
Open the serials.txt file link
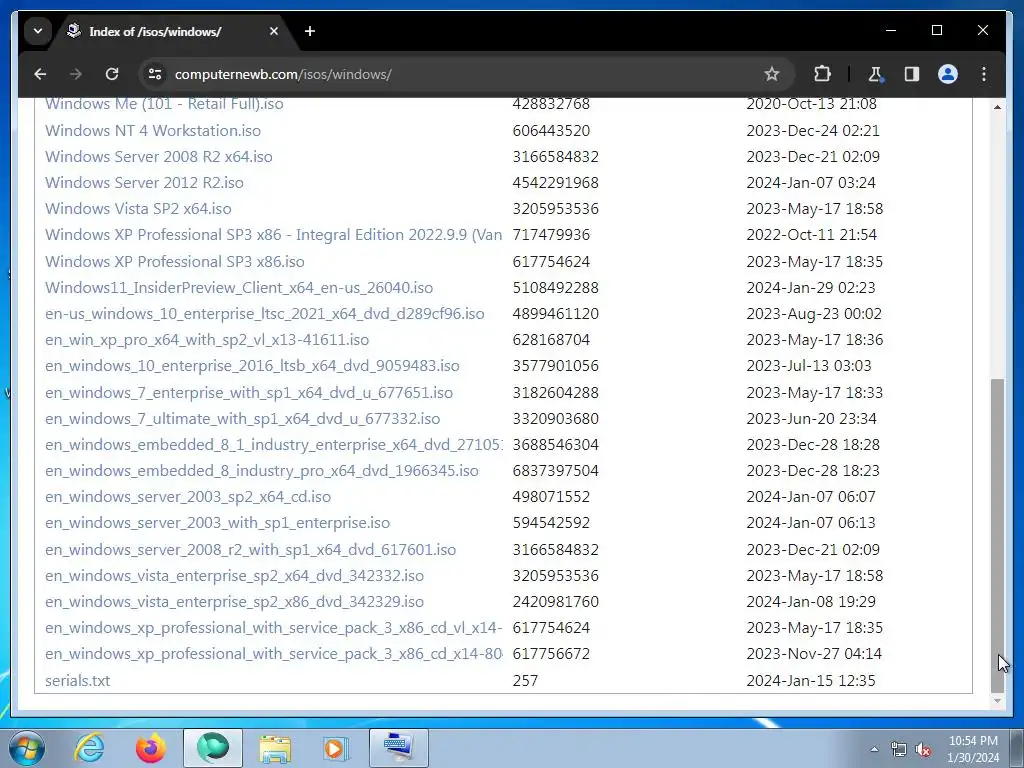[x=78, y=680]
